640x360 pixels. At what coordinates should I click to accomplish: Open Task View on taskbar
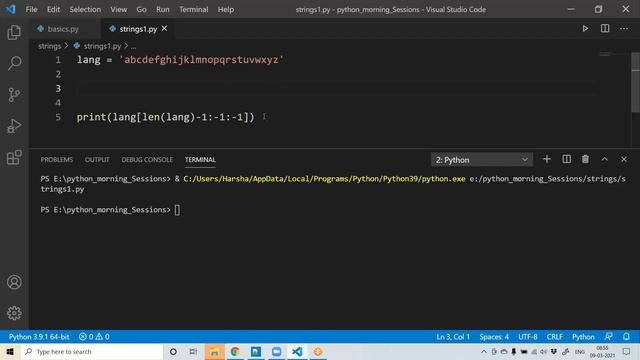193,351
